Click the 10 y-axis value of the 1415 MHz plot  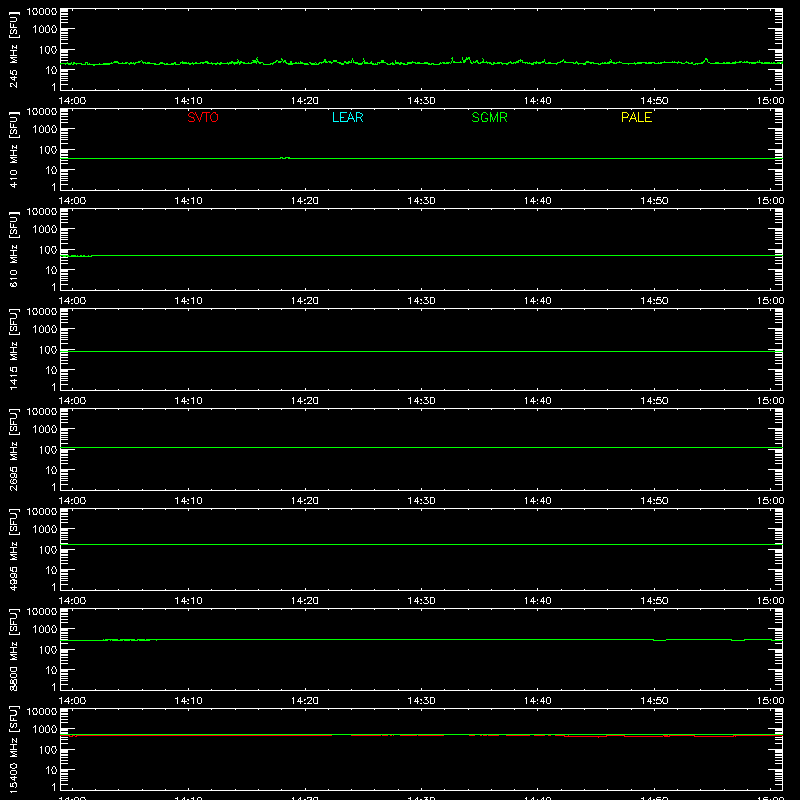click(51, 370)
